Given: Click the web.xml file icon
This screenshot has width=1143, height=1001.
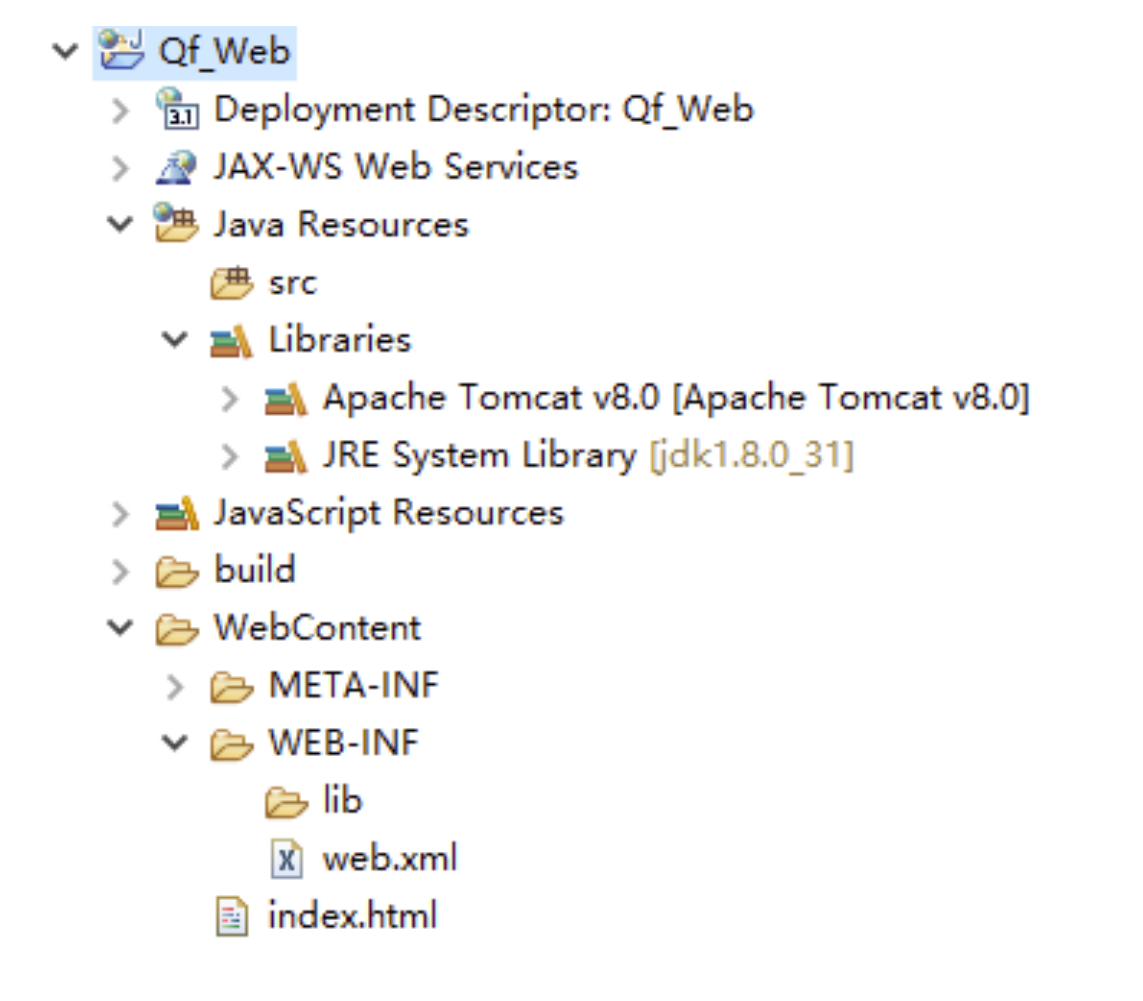Looking at the screenshot, I should (286, 858).
